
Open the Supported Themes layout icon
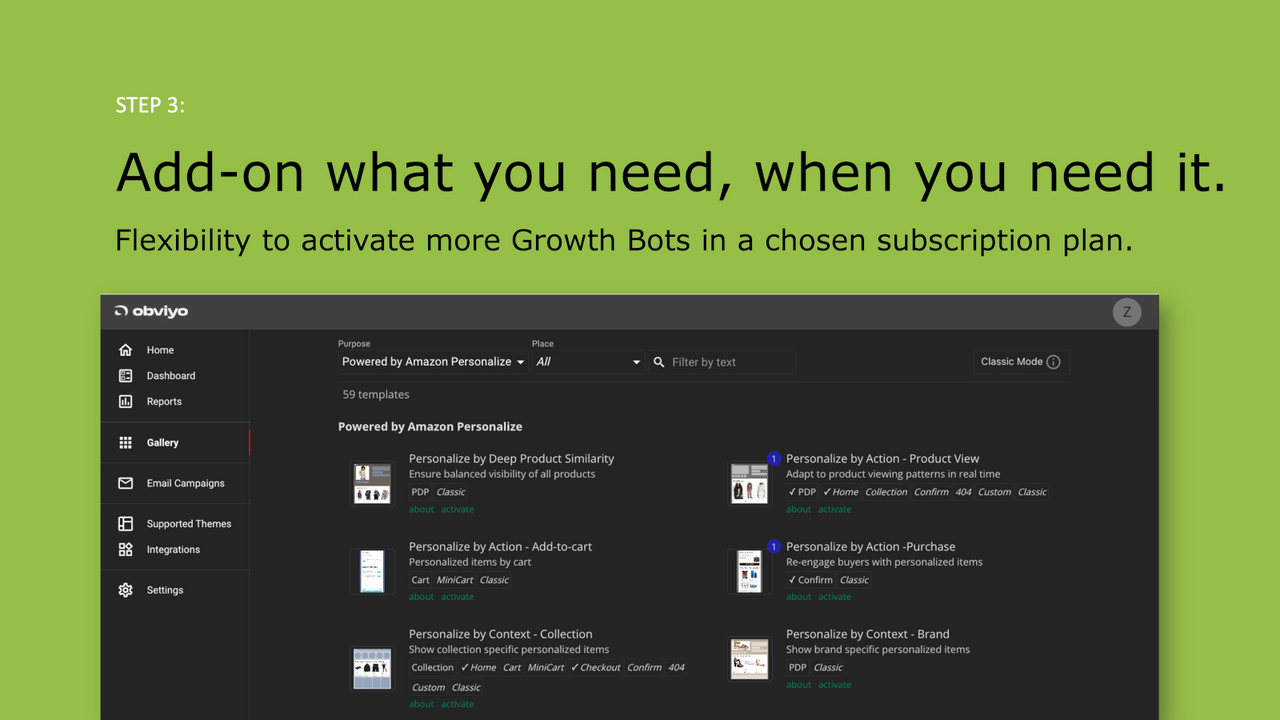click(x=125, y=524)
